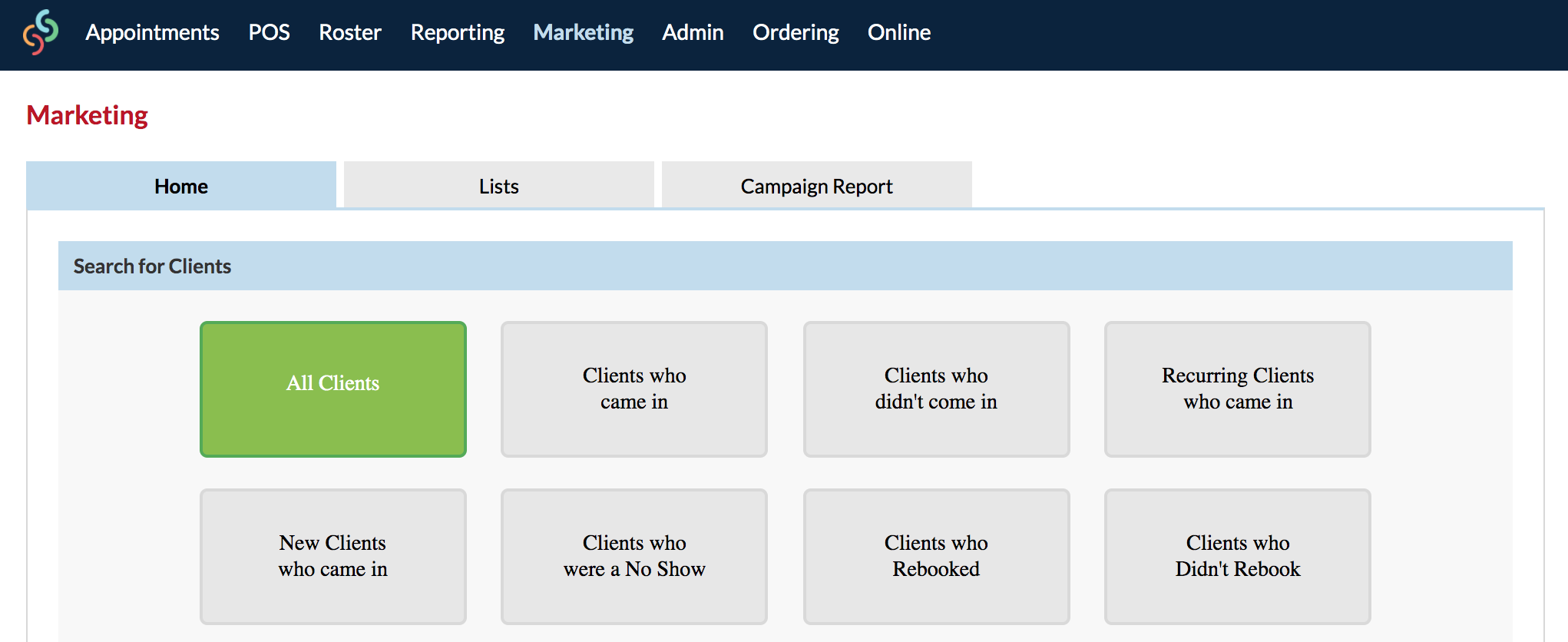Click the Search for Clients header
The width and height of the screenshot is (1568, 642).
[786, 266]
